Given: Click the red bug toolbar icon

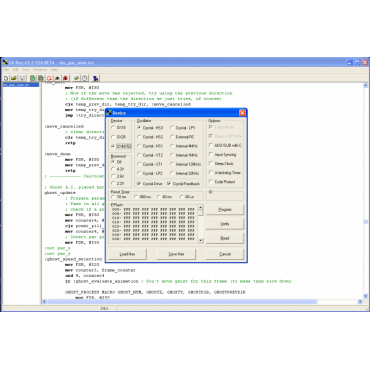Looking at the screenshot, I should 65,78.
